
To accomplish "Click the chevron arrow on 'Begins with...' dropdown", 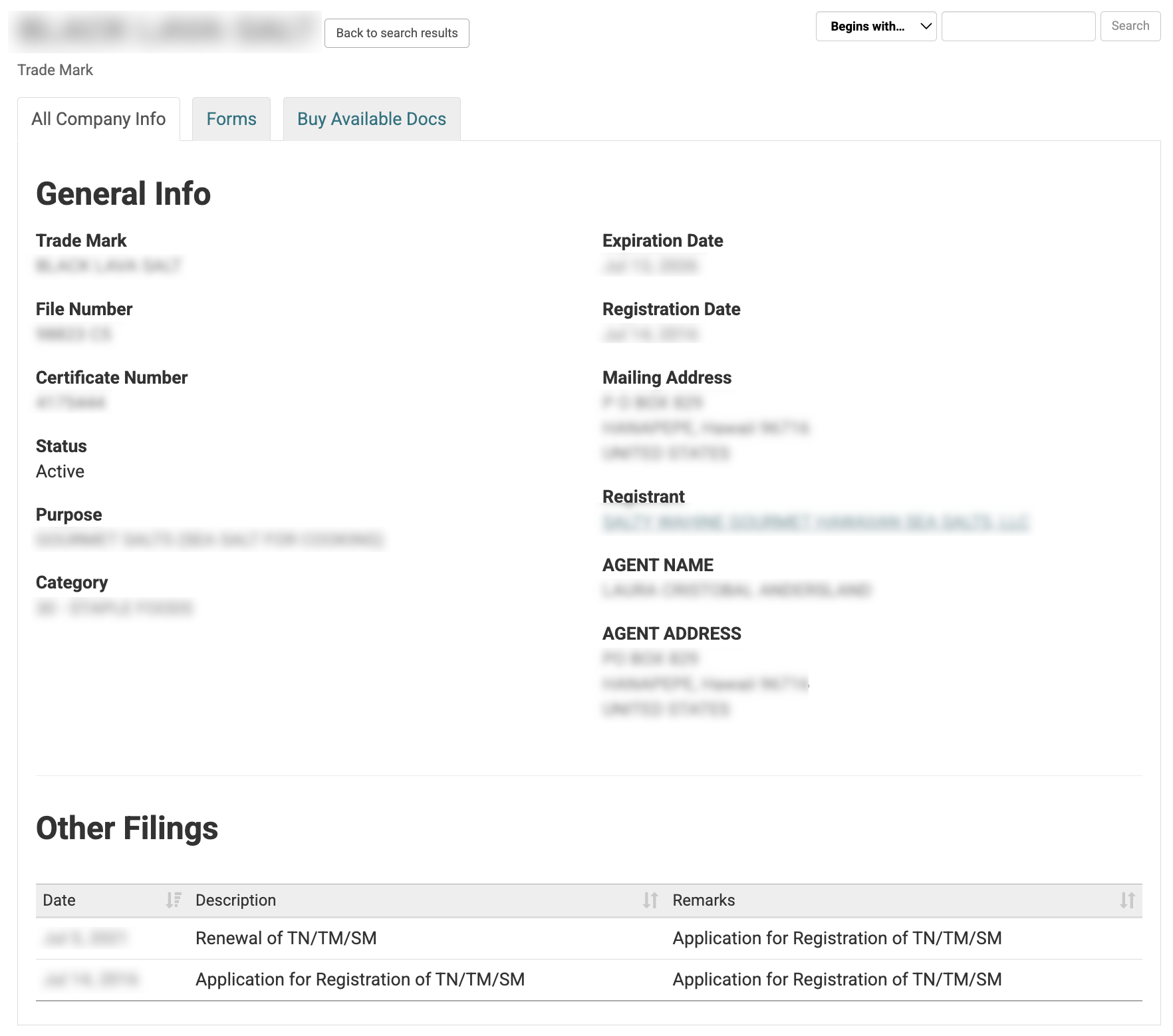I will pyautogui.click(x=926, y=27).
